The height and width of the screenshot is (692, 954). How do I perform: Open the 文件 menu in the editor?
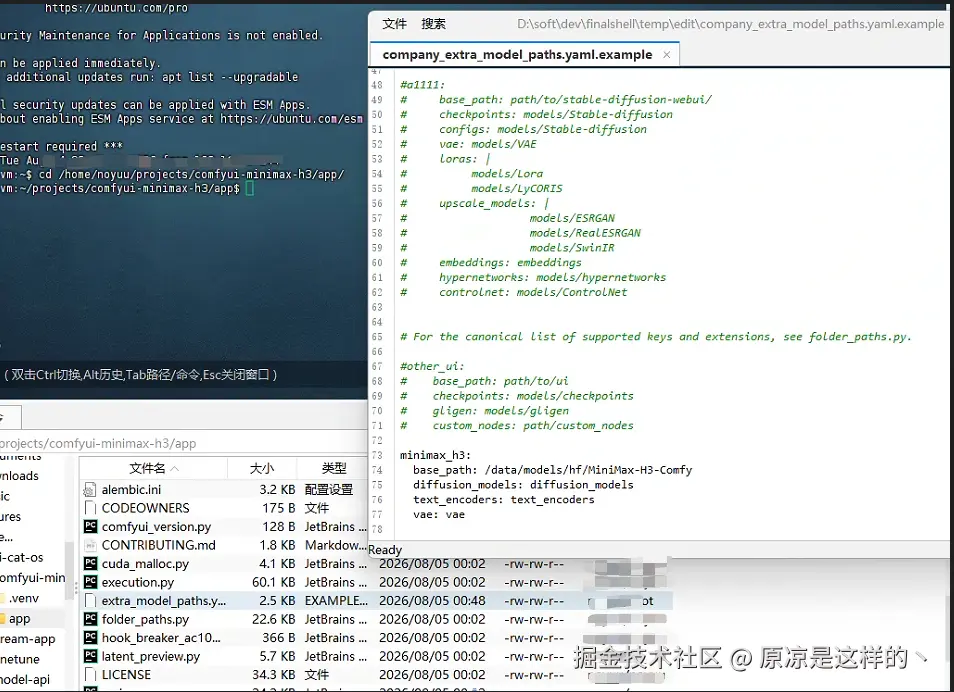[x=394, y=24]
